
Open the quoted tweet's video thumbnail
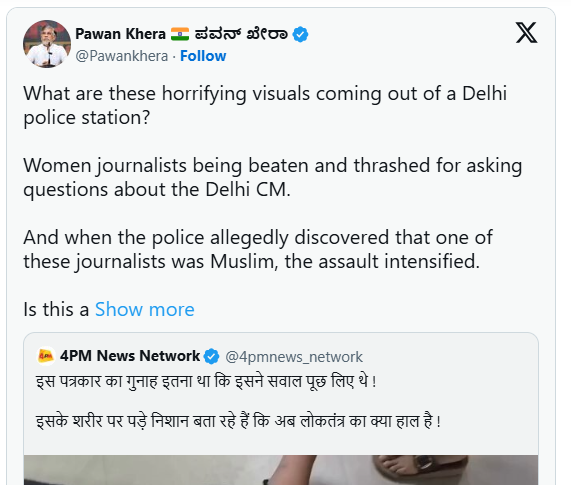click(281, 470)
